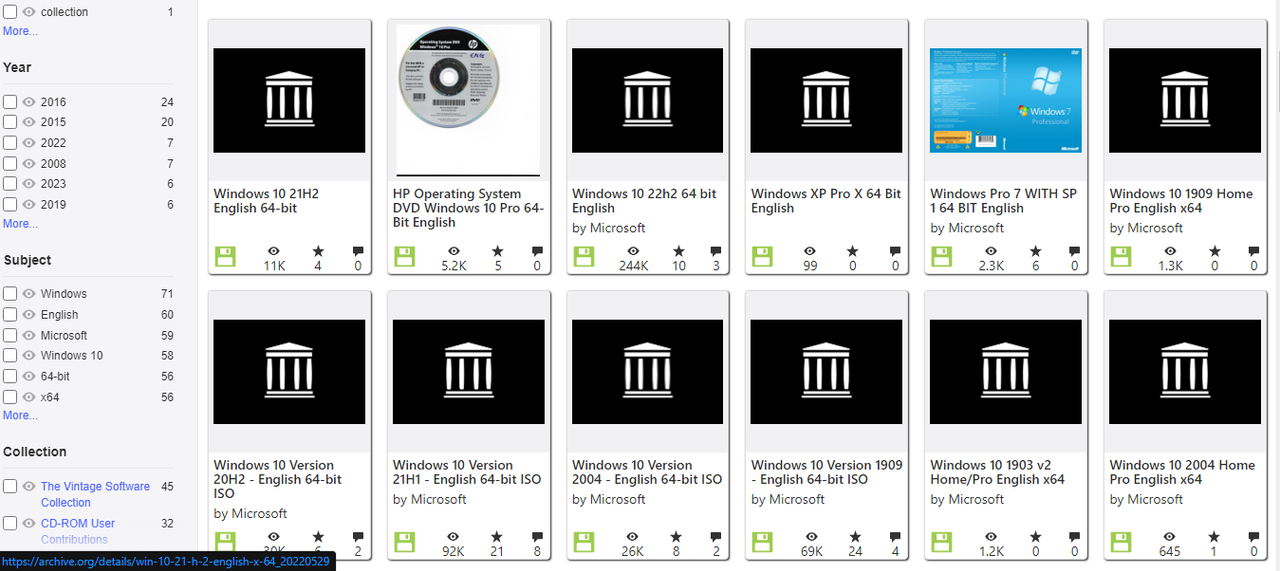Click the 244K view count
This screenshot has width=1280, height=571.
click(633, 266)
